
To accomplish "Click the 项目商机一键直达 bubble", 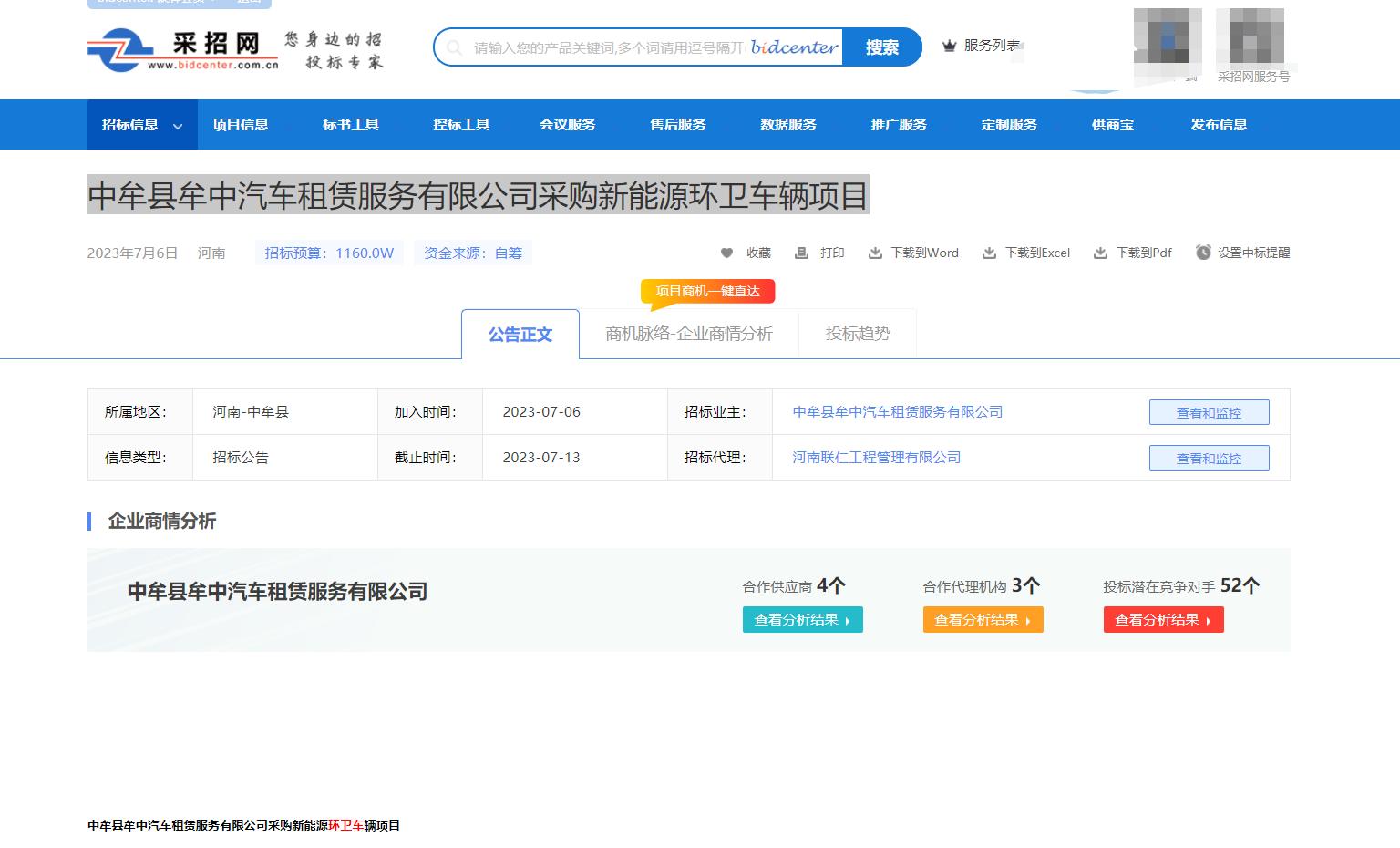I will [x=707, y=291].
